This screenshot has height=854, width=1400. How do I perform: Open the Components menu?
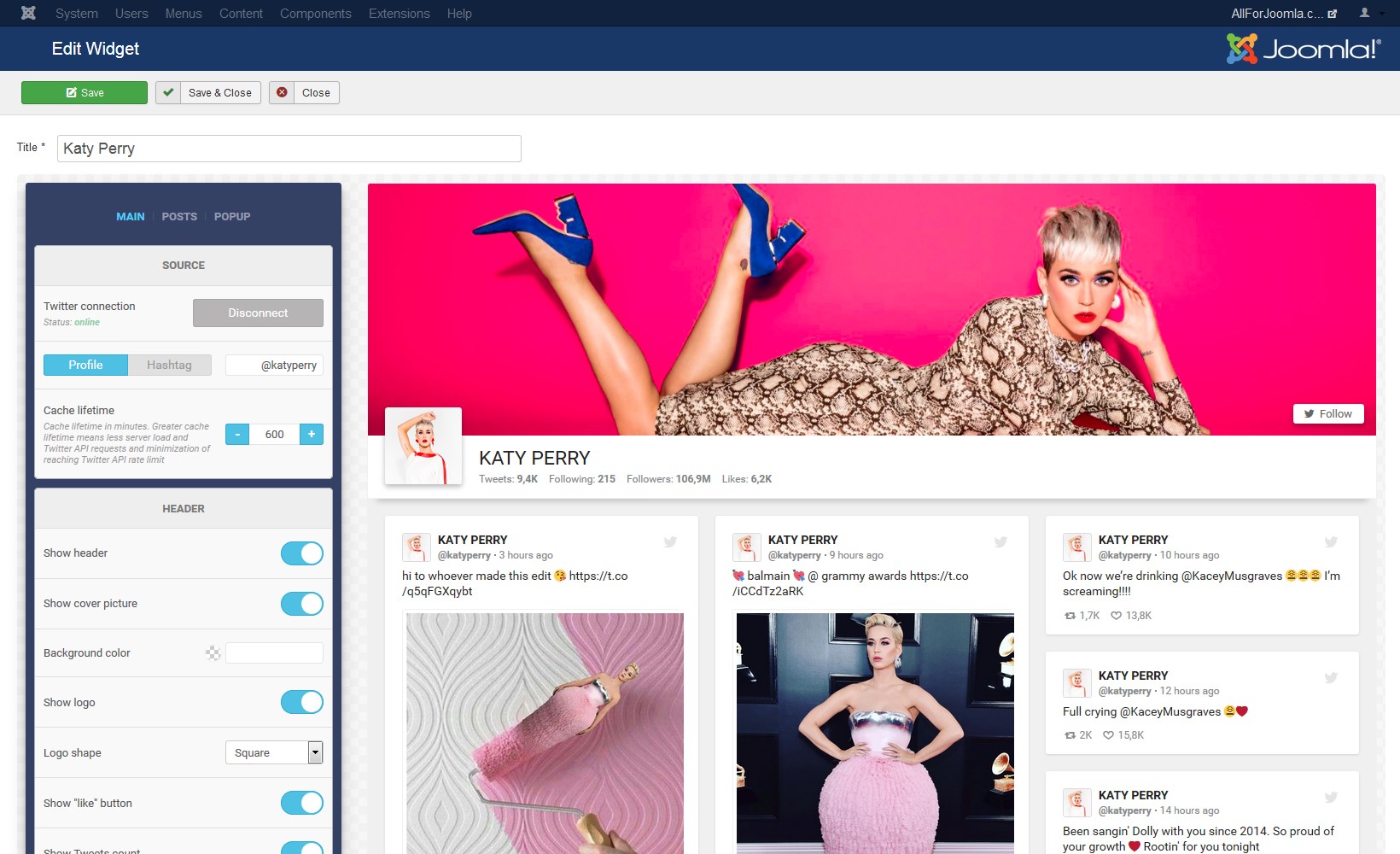click(x=315, y=14)
